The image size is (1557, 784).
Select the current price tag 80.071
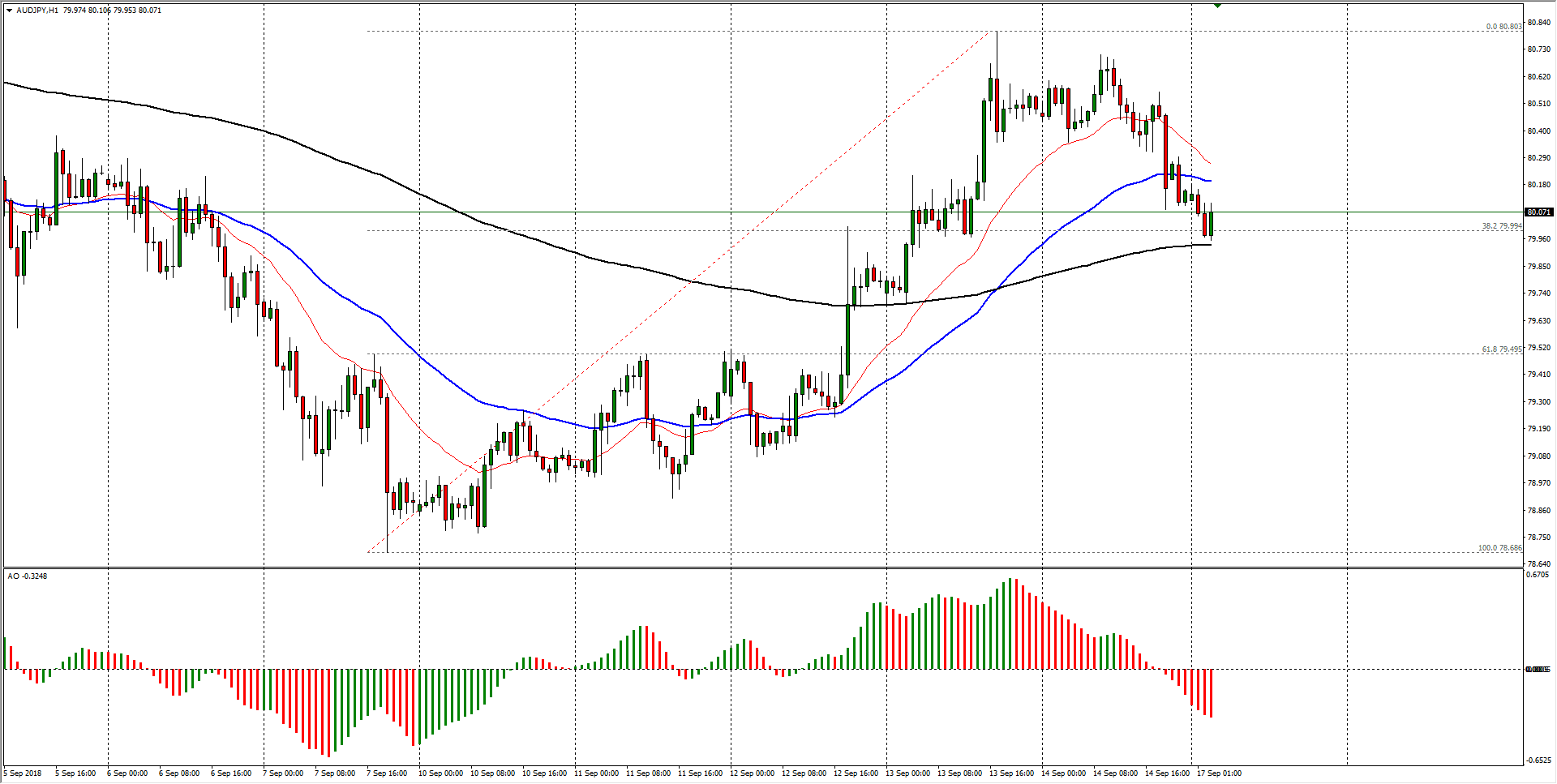point(1538,212)
